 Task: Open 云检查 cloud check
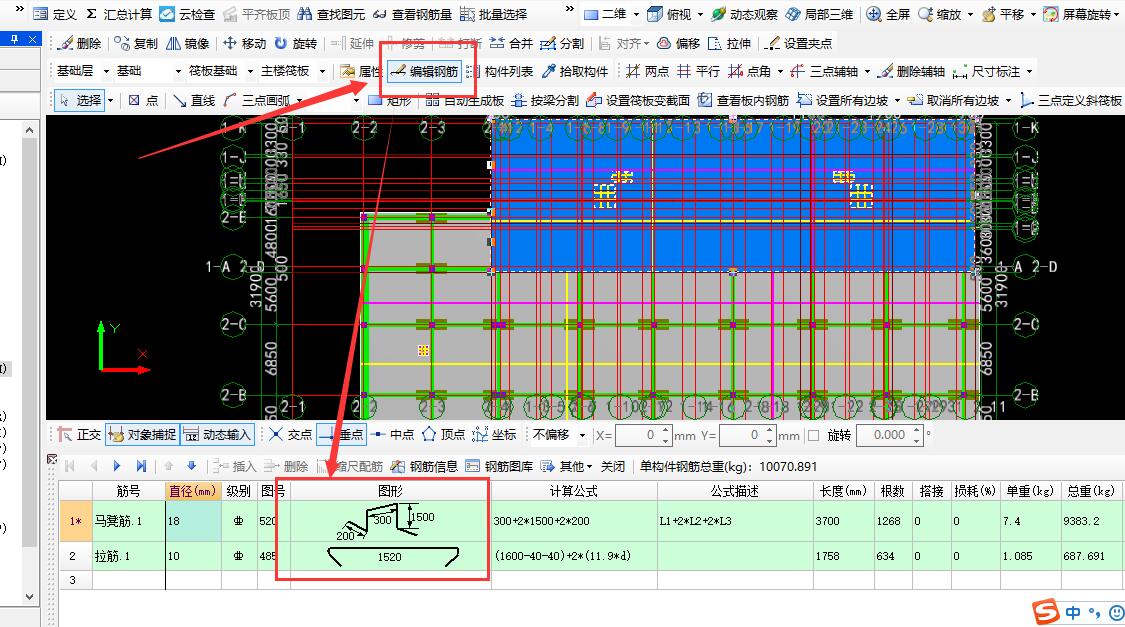[187, 14]
